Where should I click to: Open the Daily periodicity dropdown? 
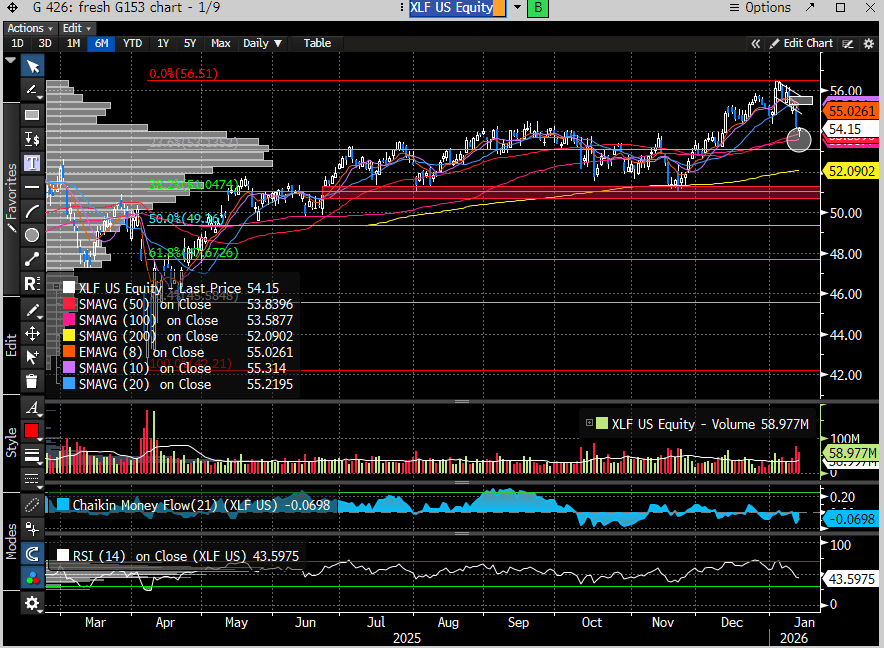pyautogui.click(x=263, y=43)
